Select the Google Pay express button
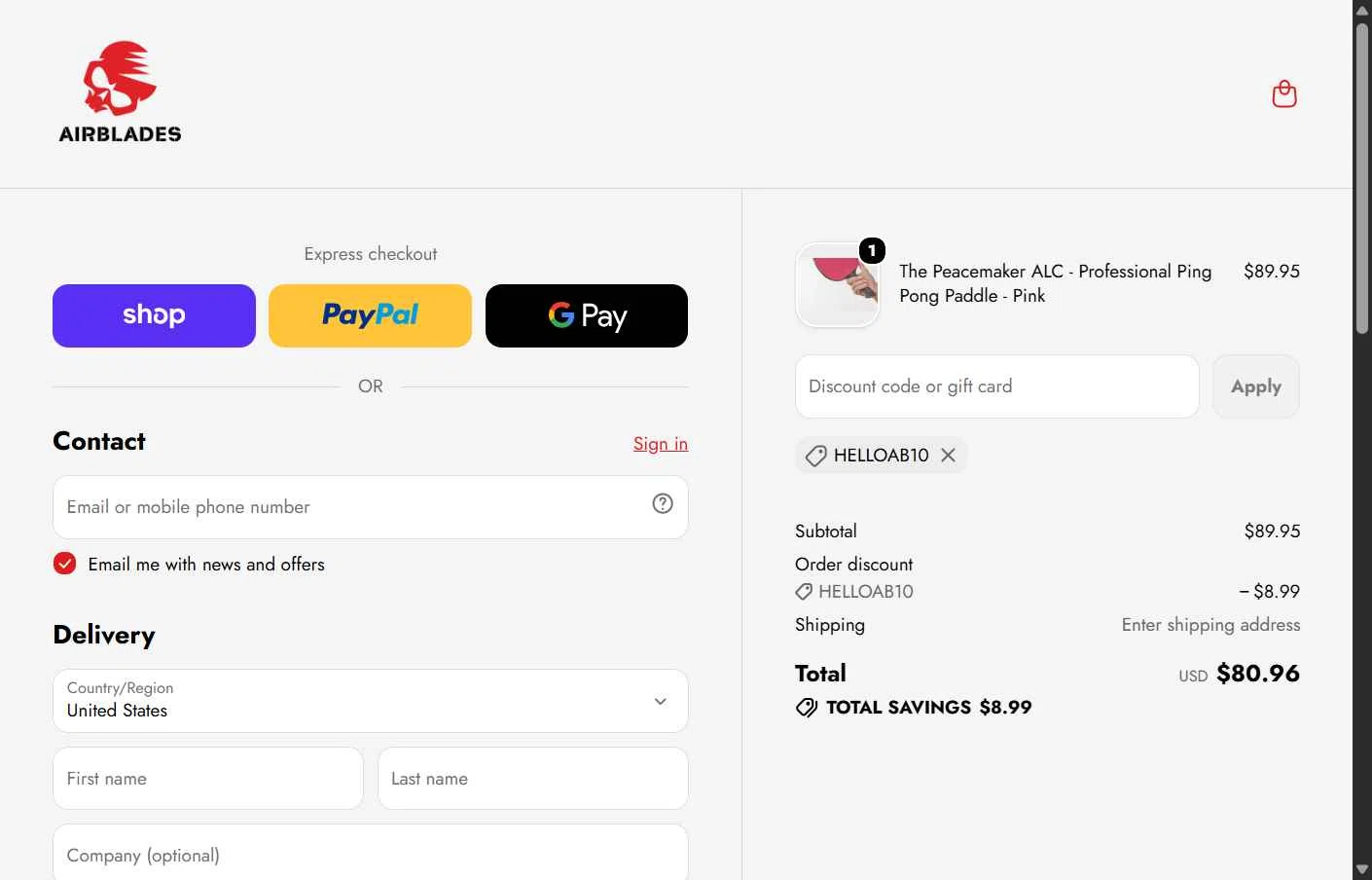This screenshot has width=1372, height=880. pos(587,315)
